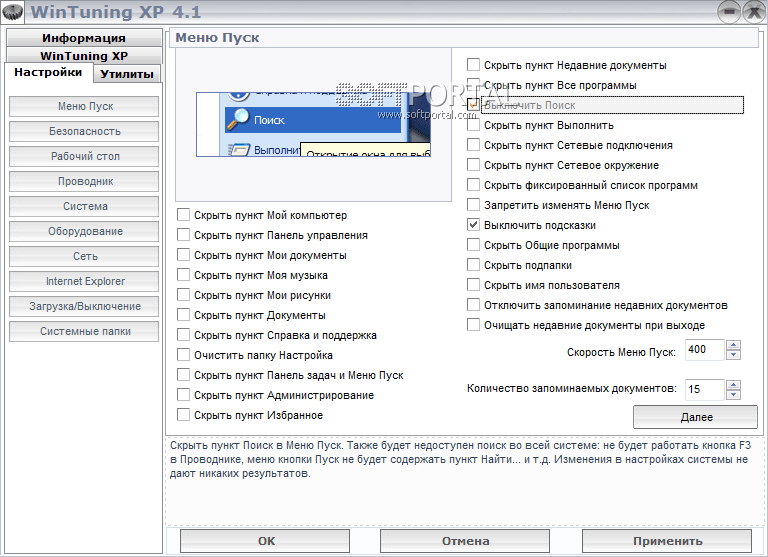Click the Далее button
Viewport: 768px width, 557px height.
click(696, 417)
